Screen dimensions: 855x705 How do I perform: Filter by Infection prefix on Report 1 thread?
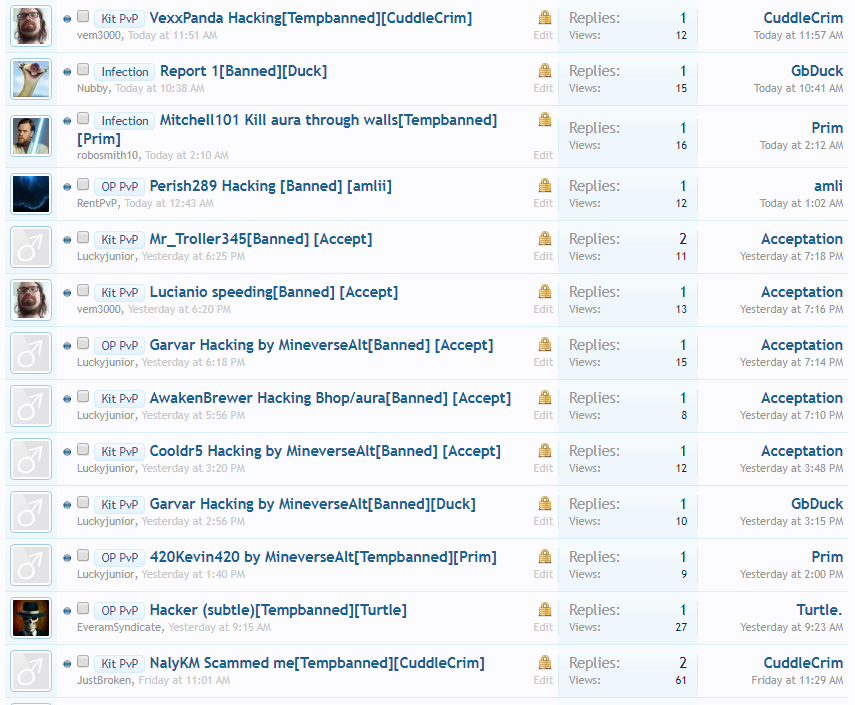[124, 71]
